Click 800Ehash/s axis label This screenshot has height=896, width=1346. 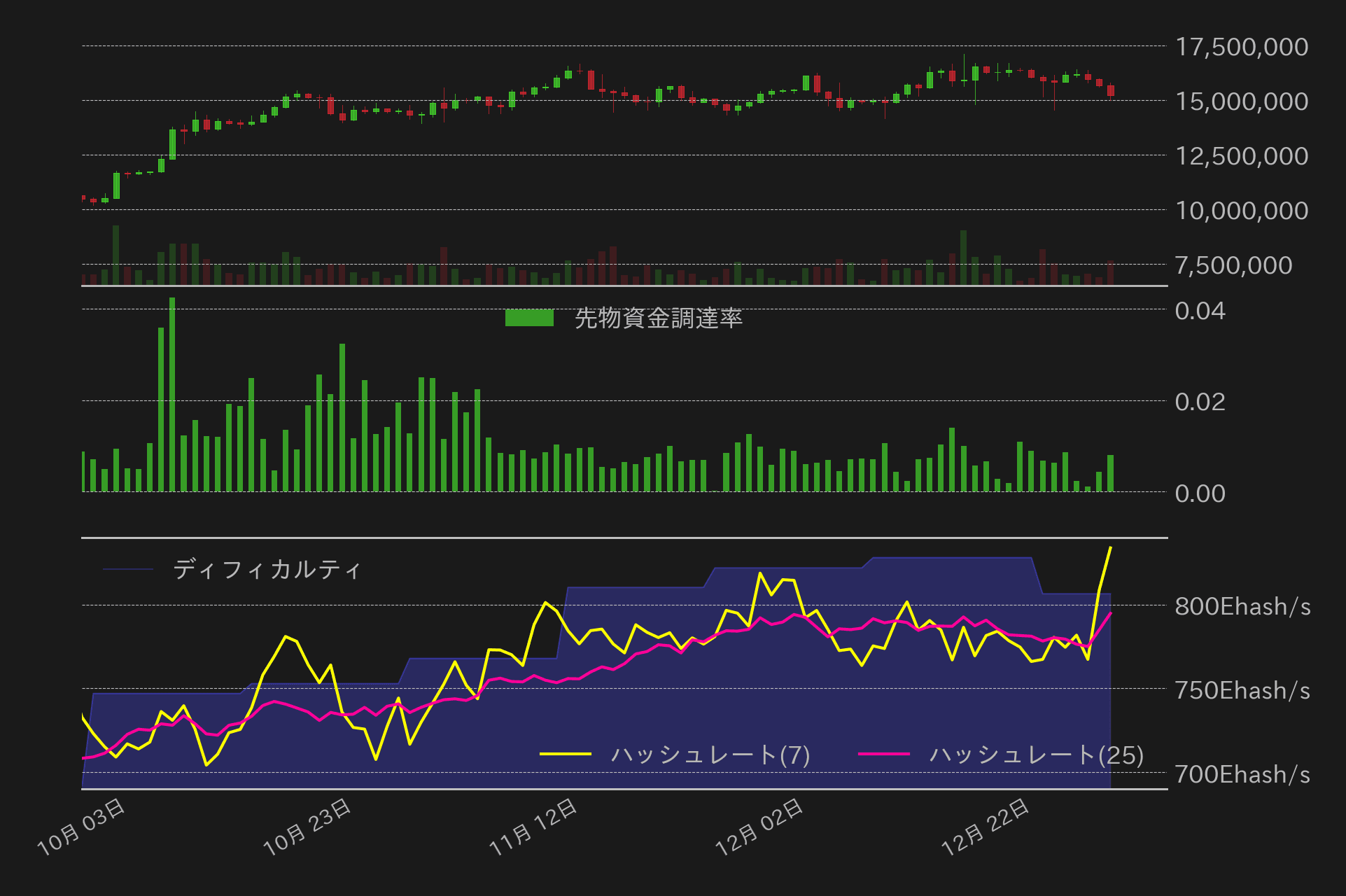(x=1242, y=606)
